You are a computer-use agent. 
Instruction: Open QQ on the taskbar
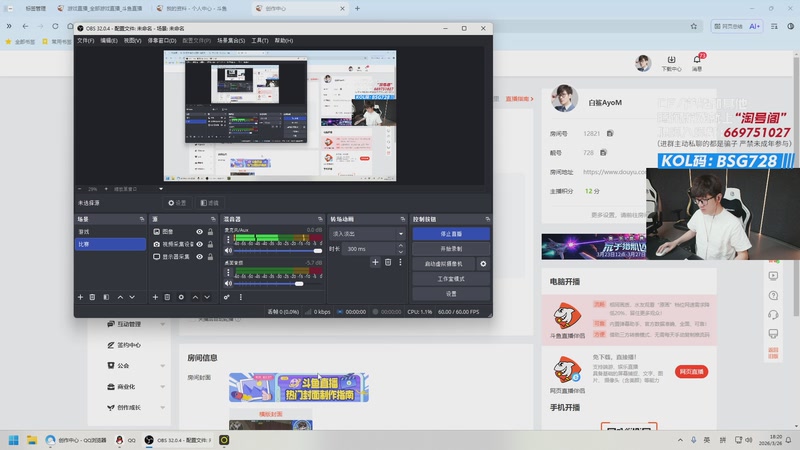click(x=125, y=440)
